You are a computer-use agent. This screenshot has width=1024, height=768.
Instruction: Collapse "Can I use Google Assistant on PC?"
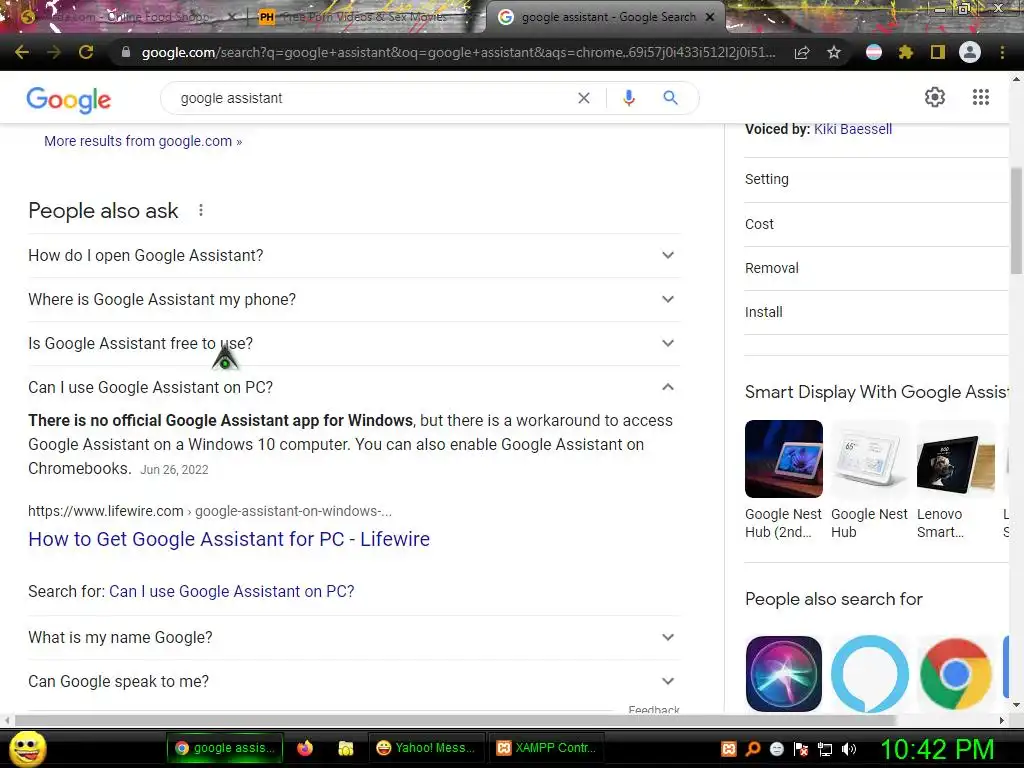(354, 387)
